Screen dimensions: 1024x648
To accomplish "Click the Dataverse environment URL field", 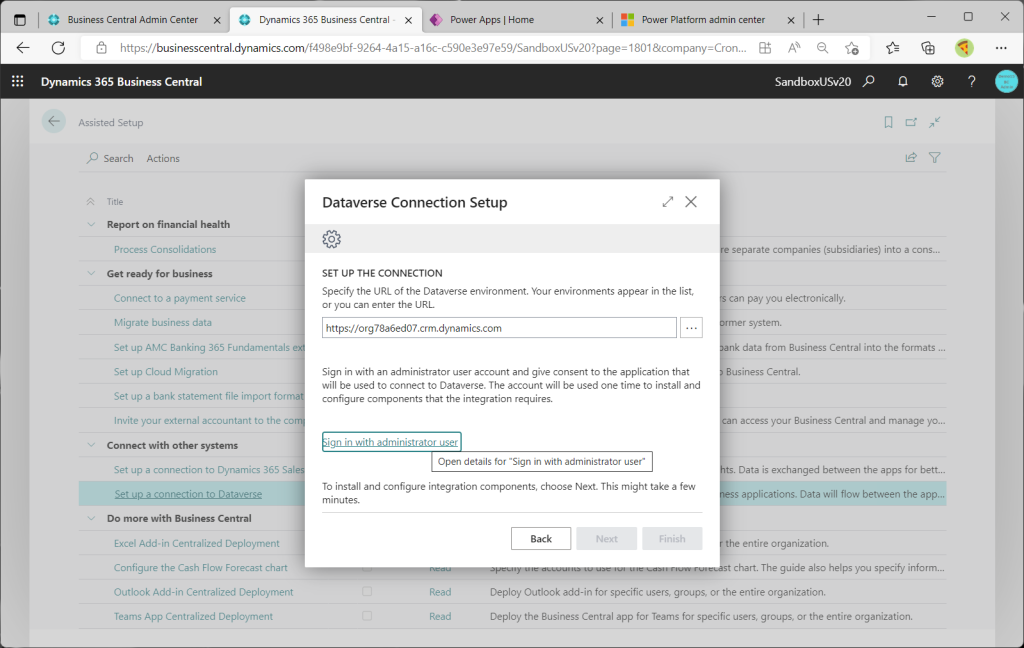I will [x=499, y=328].
